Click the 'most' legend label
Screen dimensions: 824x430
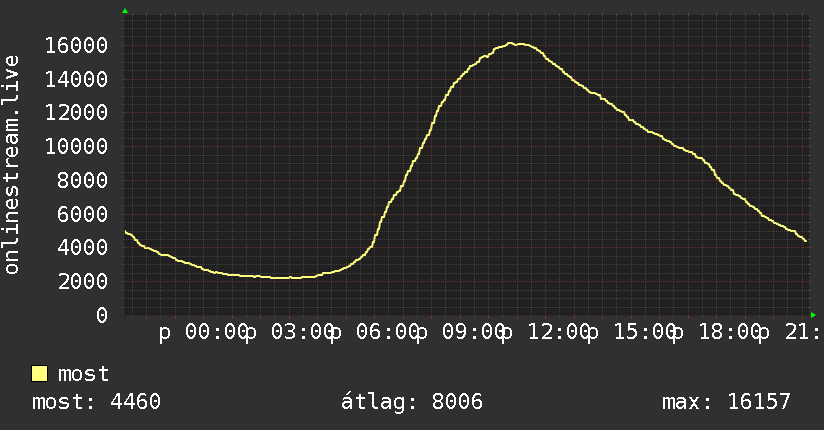point(83,374)
